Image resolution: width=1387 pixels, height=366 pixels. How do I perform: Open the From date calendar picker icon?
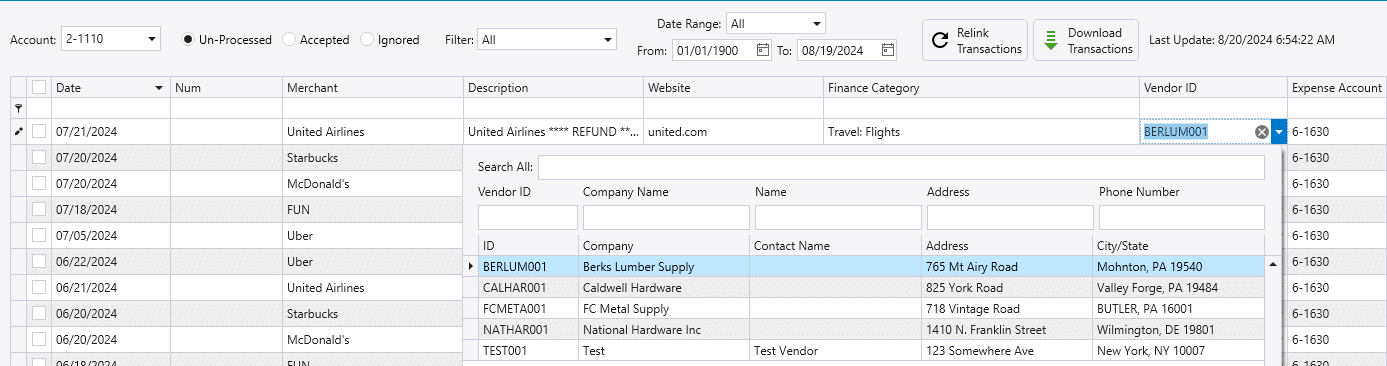[763, 50]
